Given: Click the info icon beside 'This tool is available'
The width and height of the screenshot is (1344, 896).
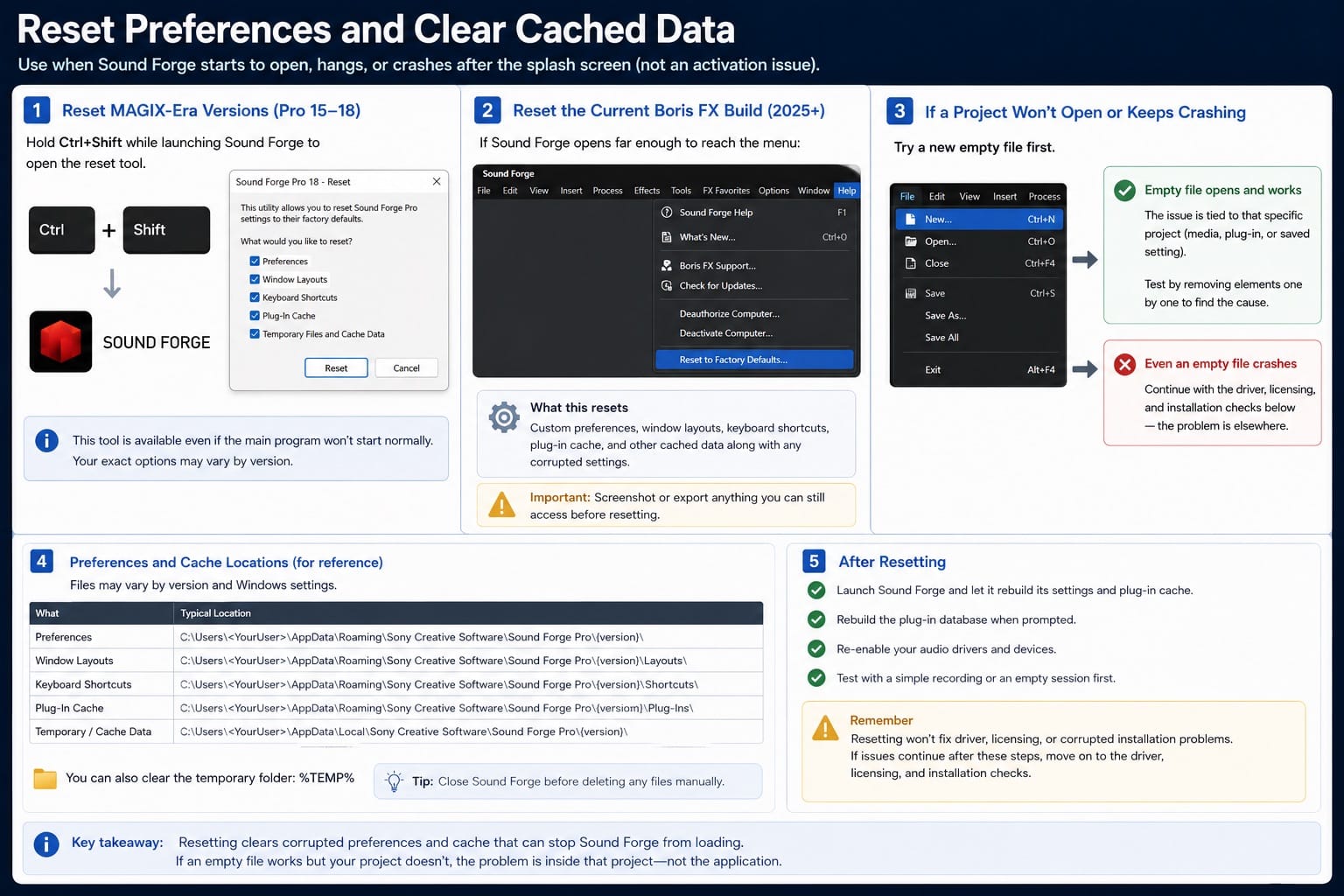Looking at the screenshot, I should click(46, 440).
